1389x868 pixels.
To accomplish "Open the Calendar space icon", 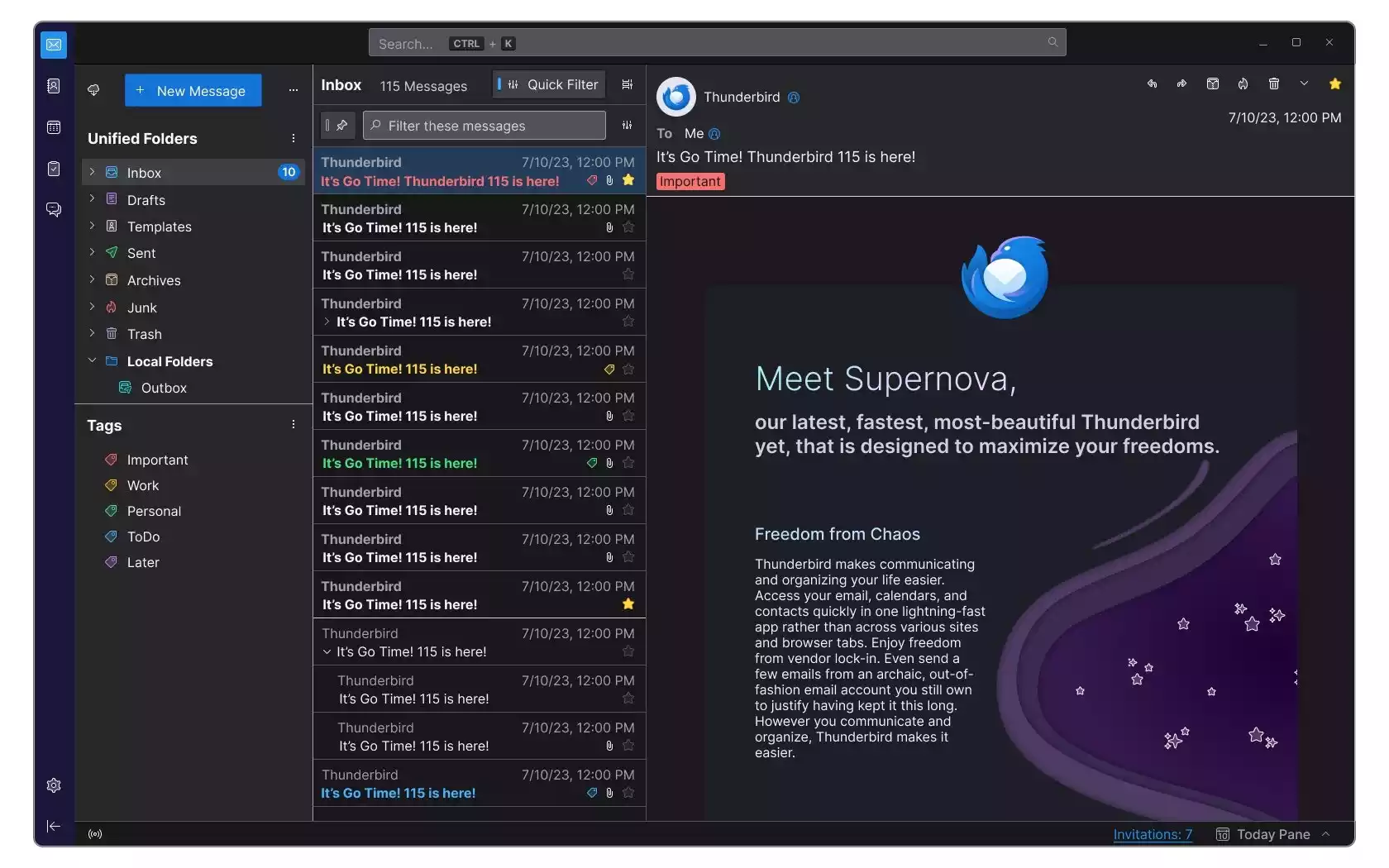I will (54, 127).
